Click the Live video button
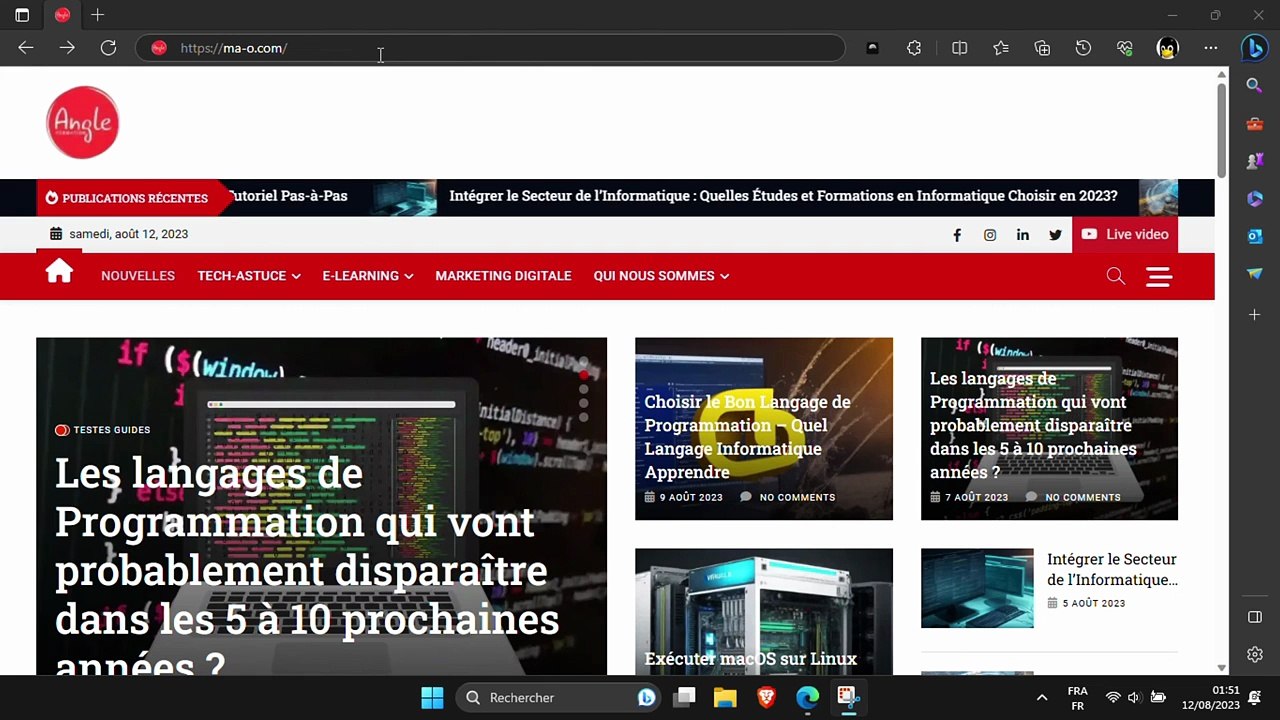Viewport: 1280px width, 720px height. pyautogui.click(x=1124, y=234)
